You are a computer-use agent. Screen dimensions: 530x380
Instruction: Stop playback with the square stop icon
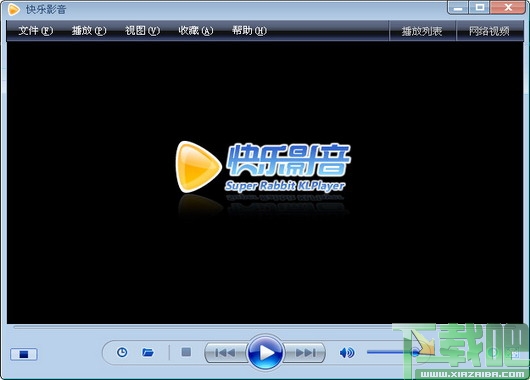tap(186, 352)
